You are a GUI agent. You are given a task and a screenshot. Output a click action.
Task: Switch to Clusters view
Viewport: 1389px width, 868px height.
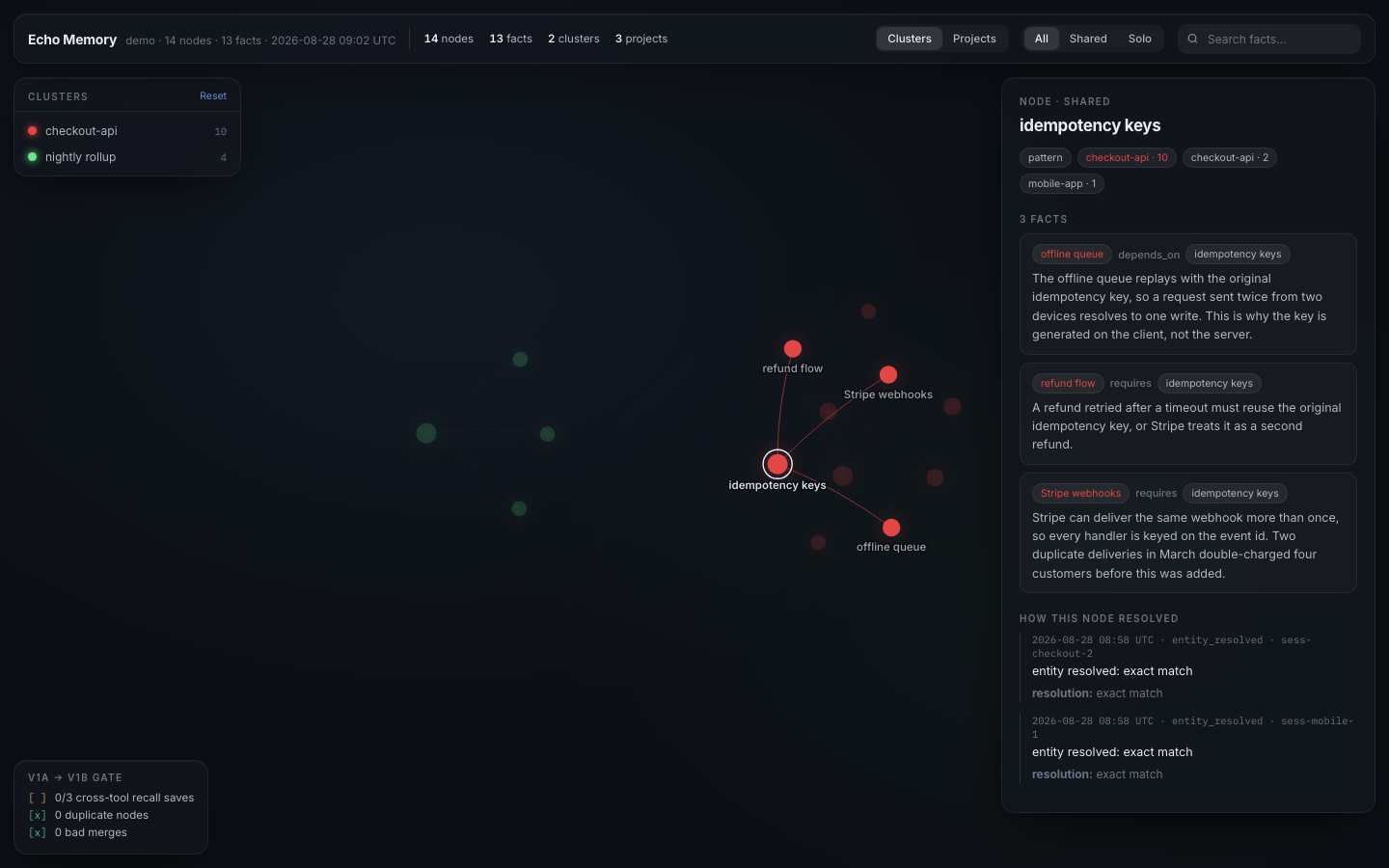(910, 39)
